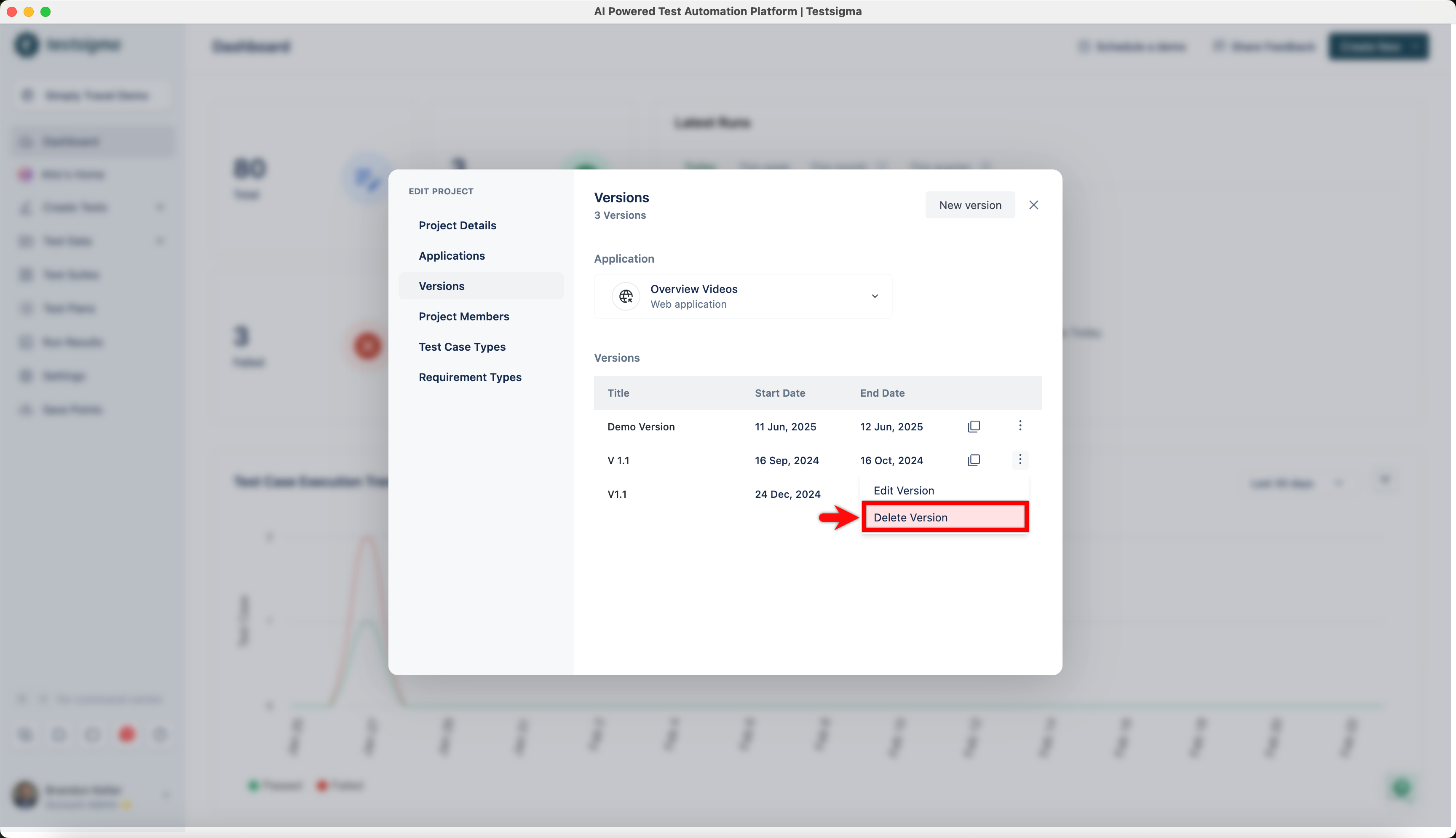Click the New version button
This screenshot has width=1456, height=838.
click(969, 205)
